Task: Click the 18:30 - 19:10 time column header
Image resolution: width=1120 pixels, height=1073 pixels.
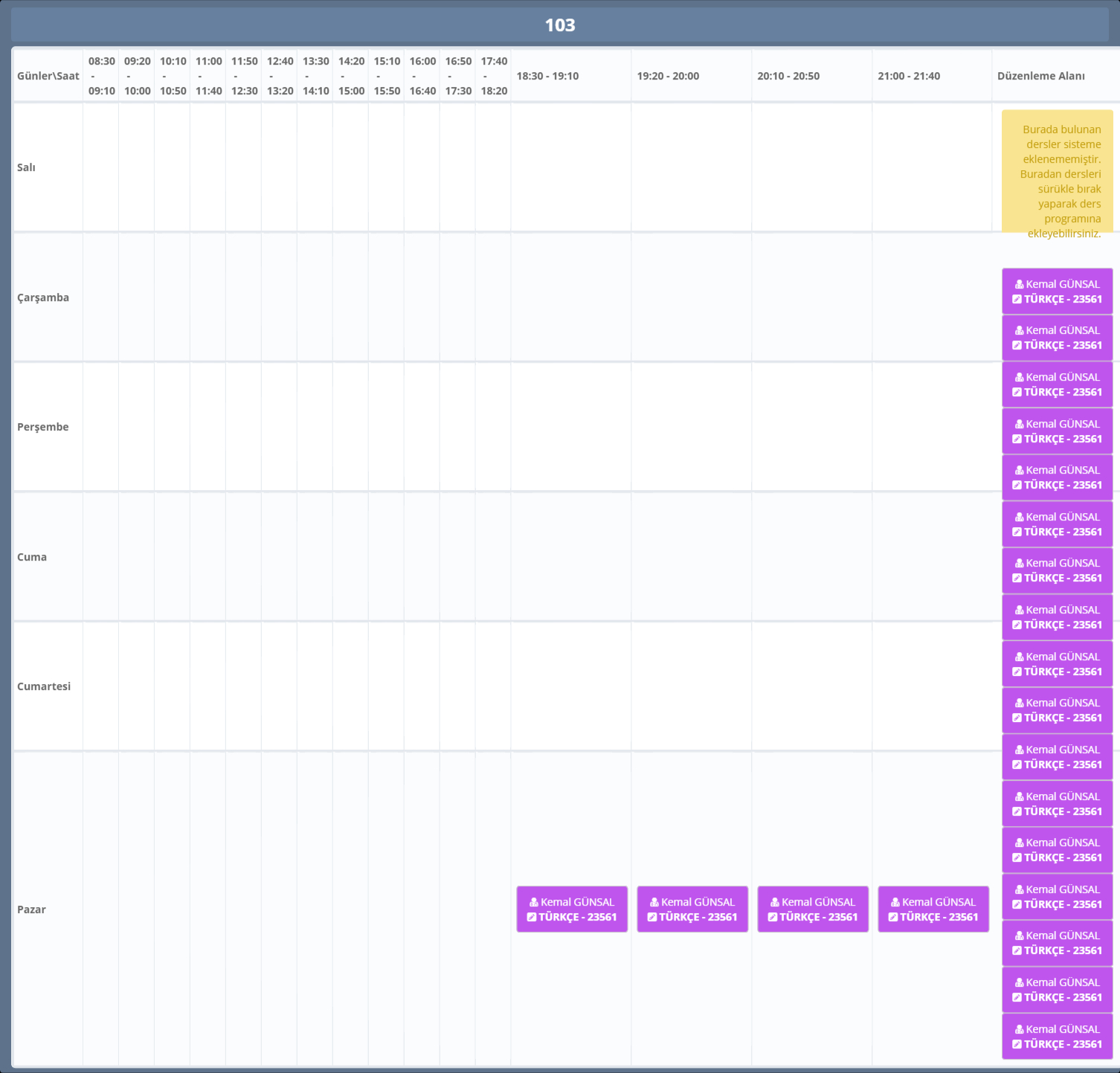Action: point(547,76)
